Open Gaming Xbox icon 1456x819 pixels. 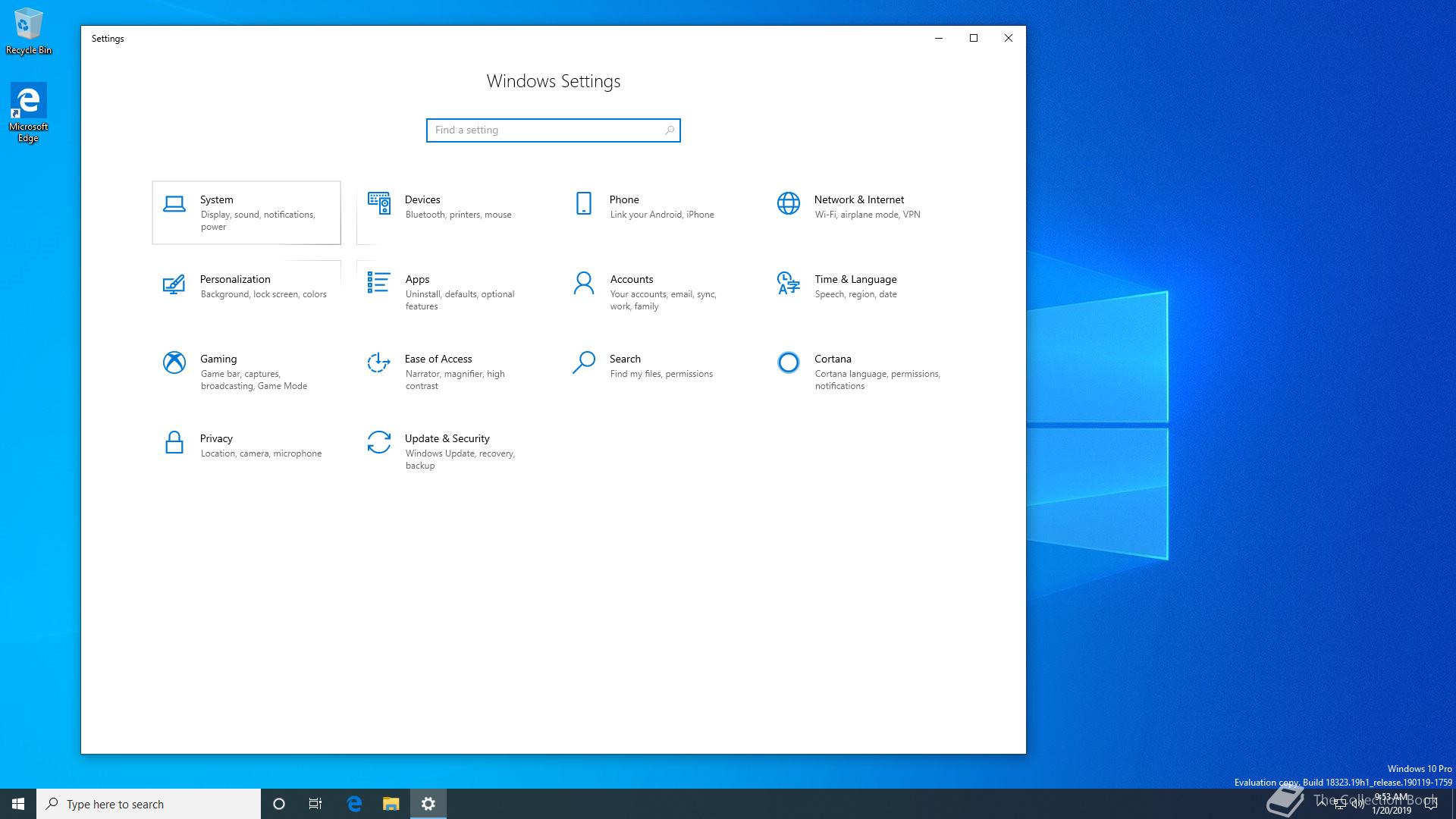(x=174, y=362)
